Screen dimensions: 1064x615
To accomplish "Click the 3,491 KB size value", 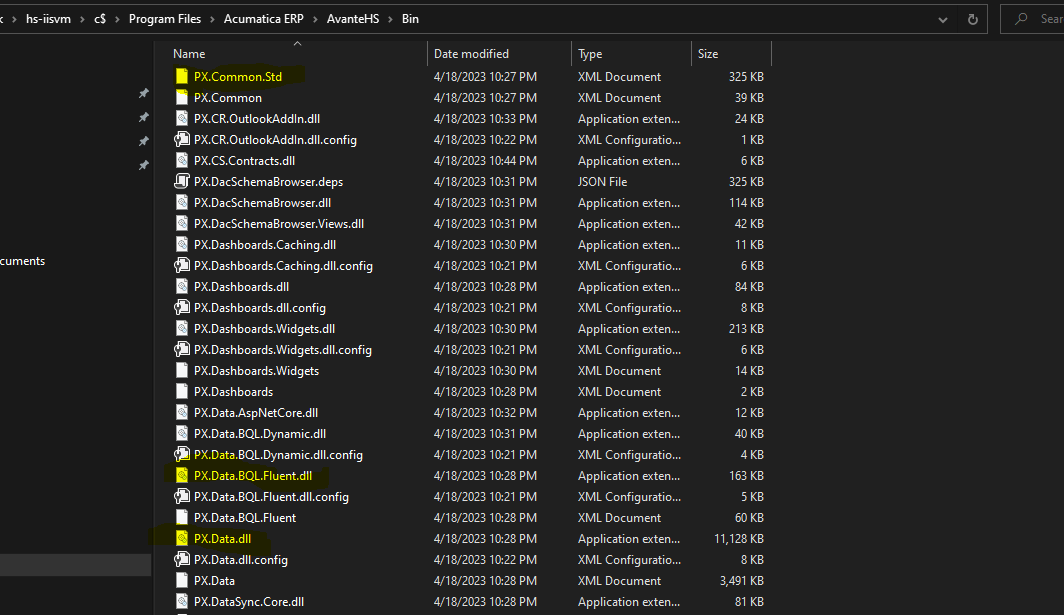I will [x=742, y=581].
